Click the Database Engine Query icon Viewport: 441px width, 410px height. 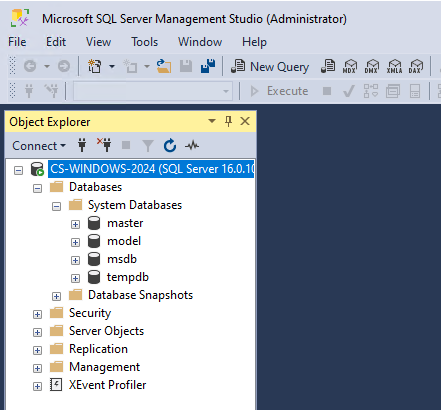click(328, 66)
